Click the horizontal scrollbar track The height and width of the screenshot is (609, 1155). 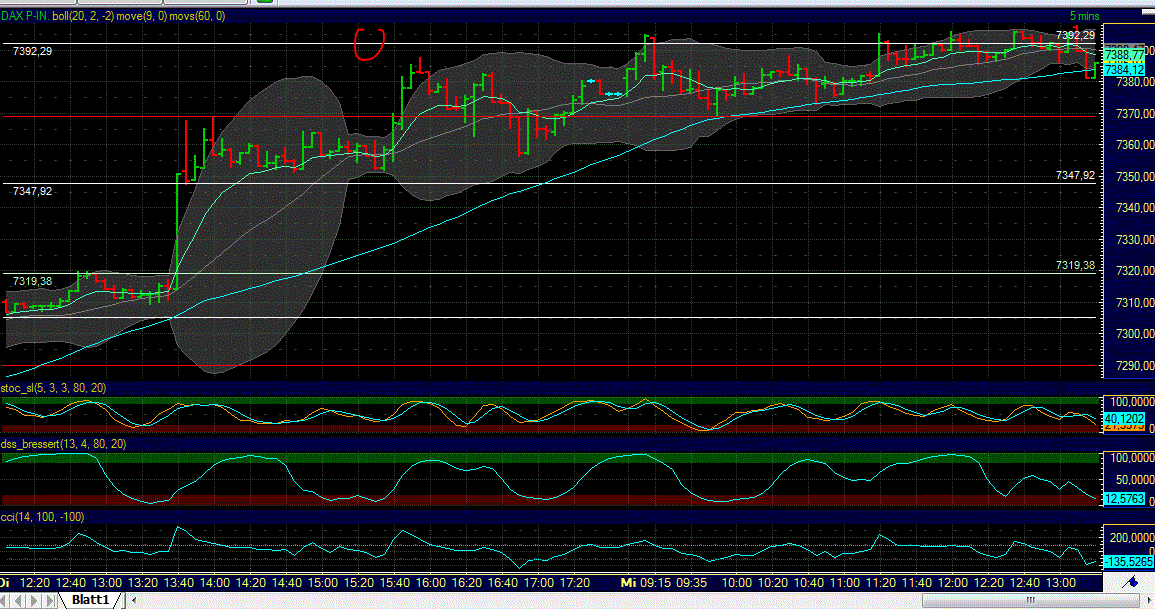pyautogui.click(x=600, y=598)
